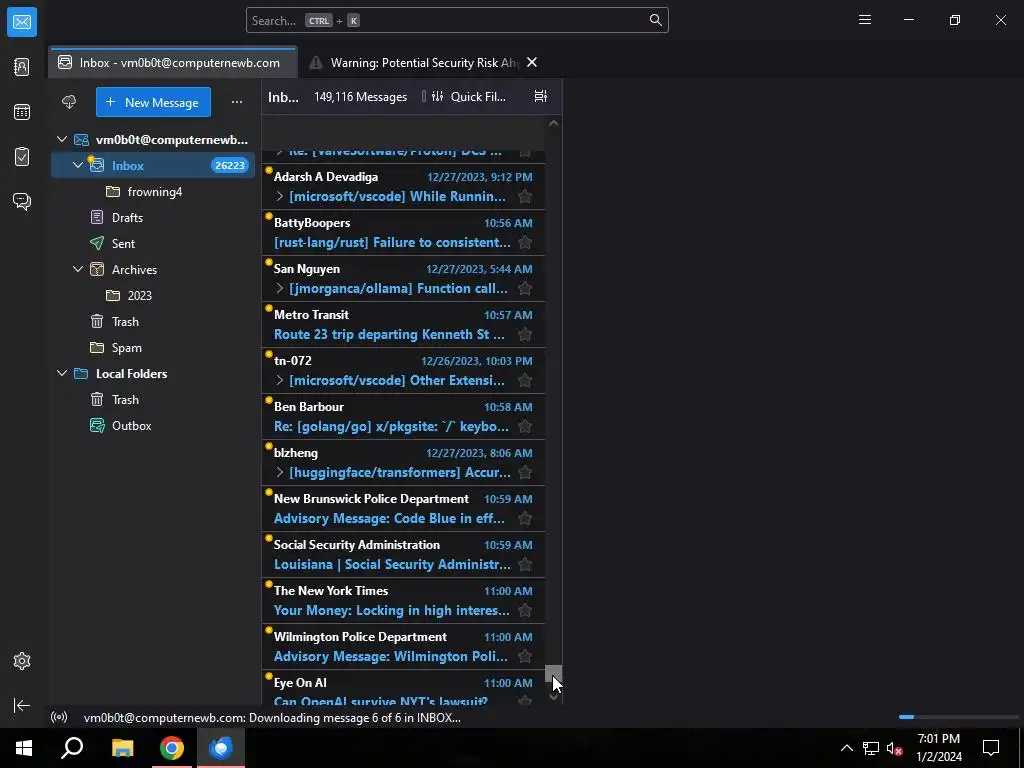
Task: Click the online status indicator icon
Action: pyautogui.click(x=59, y=717)
